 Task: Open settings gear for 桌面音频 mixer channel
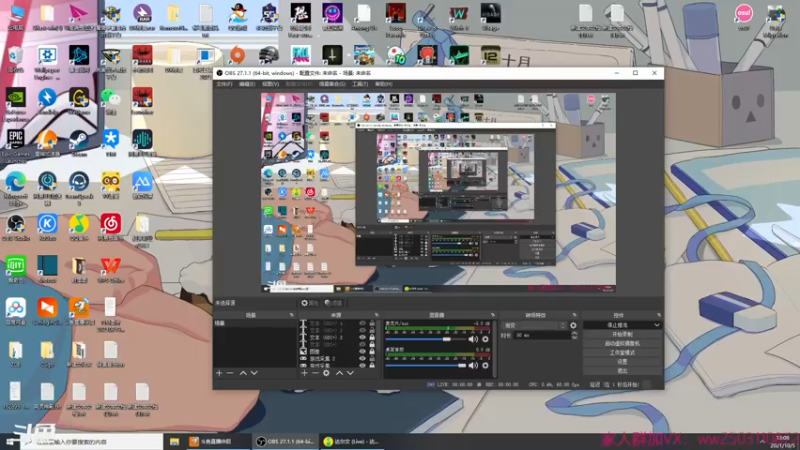click(x=485, y=365)
